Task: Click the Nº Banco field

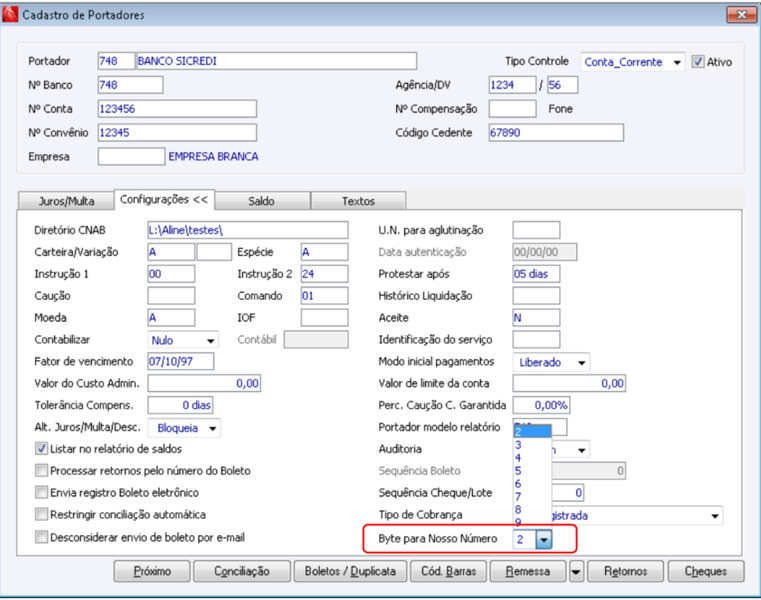Action: (x=130, y=85)
